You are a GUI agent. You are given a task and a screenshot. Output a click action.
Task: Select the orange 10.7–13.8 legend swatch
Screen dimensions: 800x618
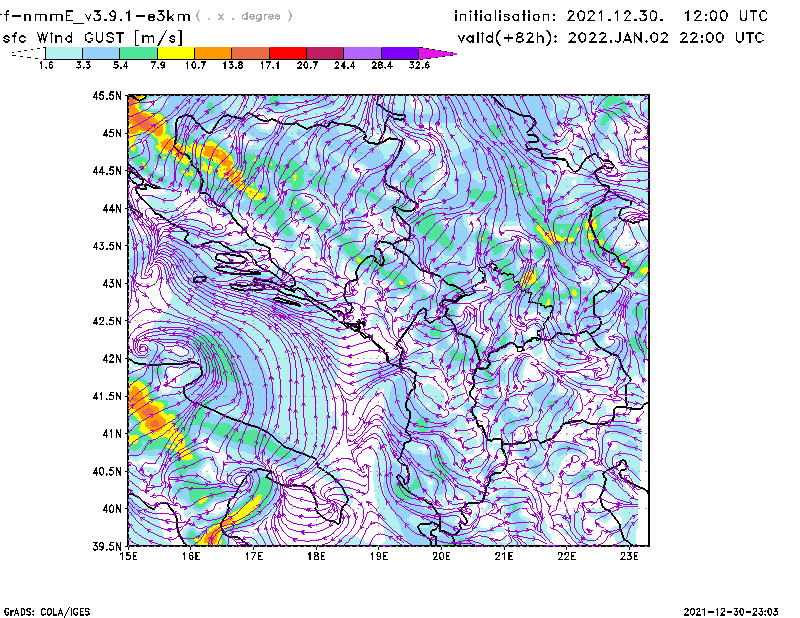213,53
